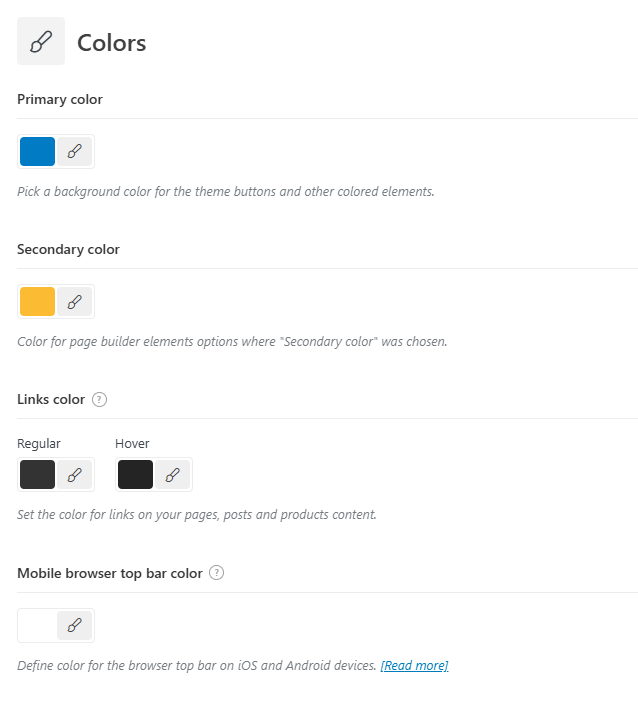Open the Hover links color brush picker
The width and height of the screenshot is (638, 708).
(x=172, y=475)
